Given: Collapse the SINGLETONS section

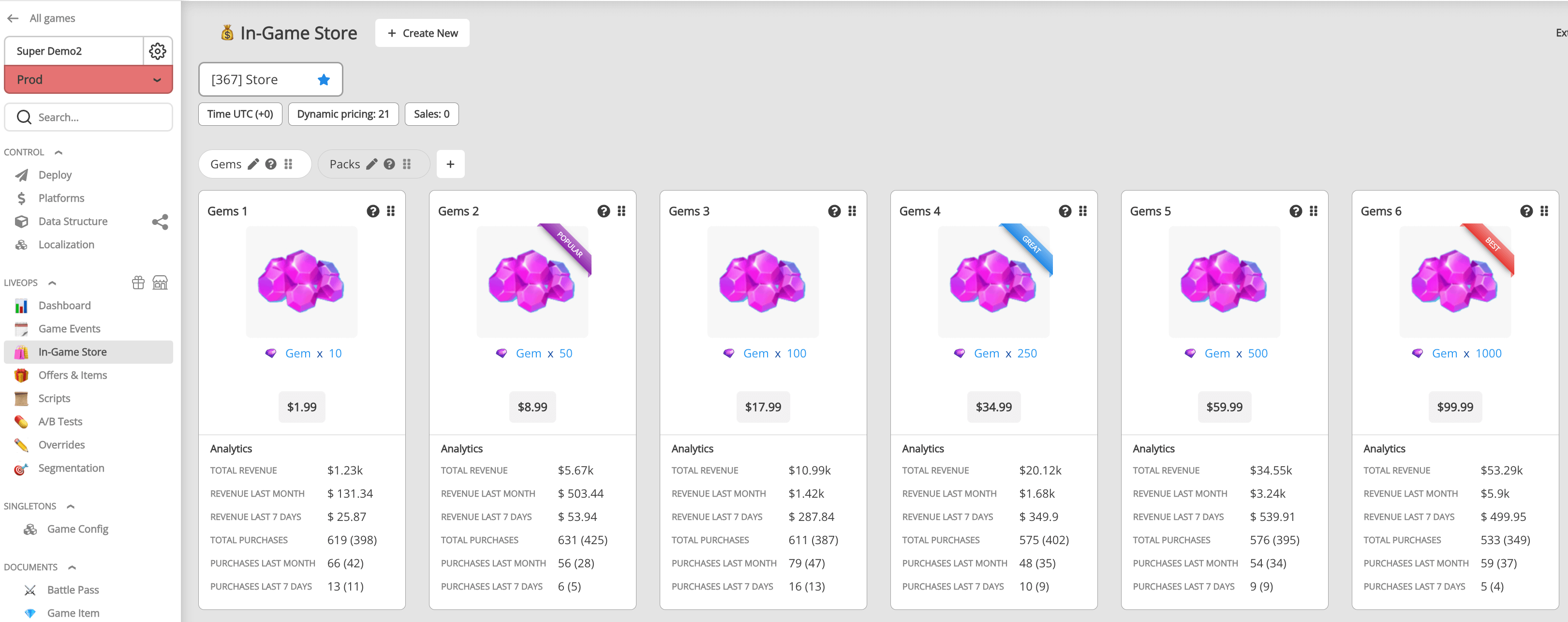Looking at the screenshot, I should click(71, 506).
